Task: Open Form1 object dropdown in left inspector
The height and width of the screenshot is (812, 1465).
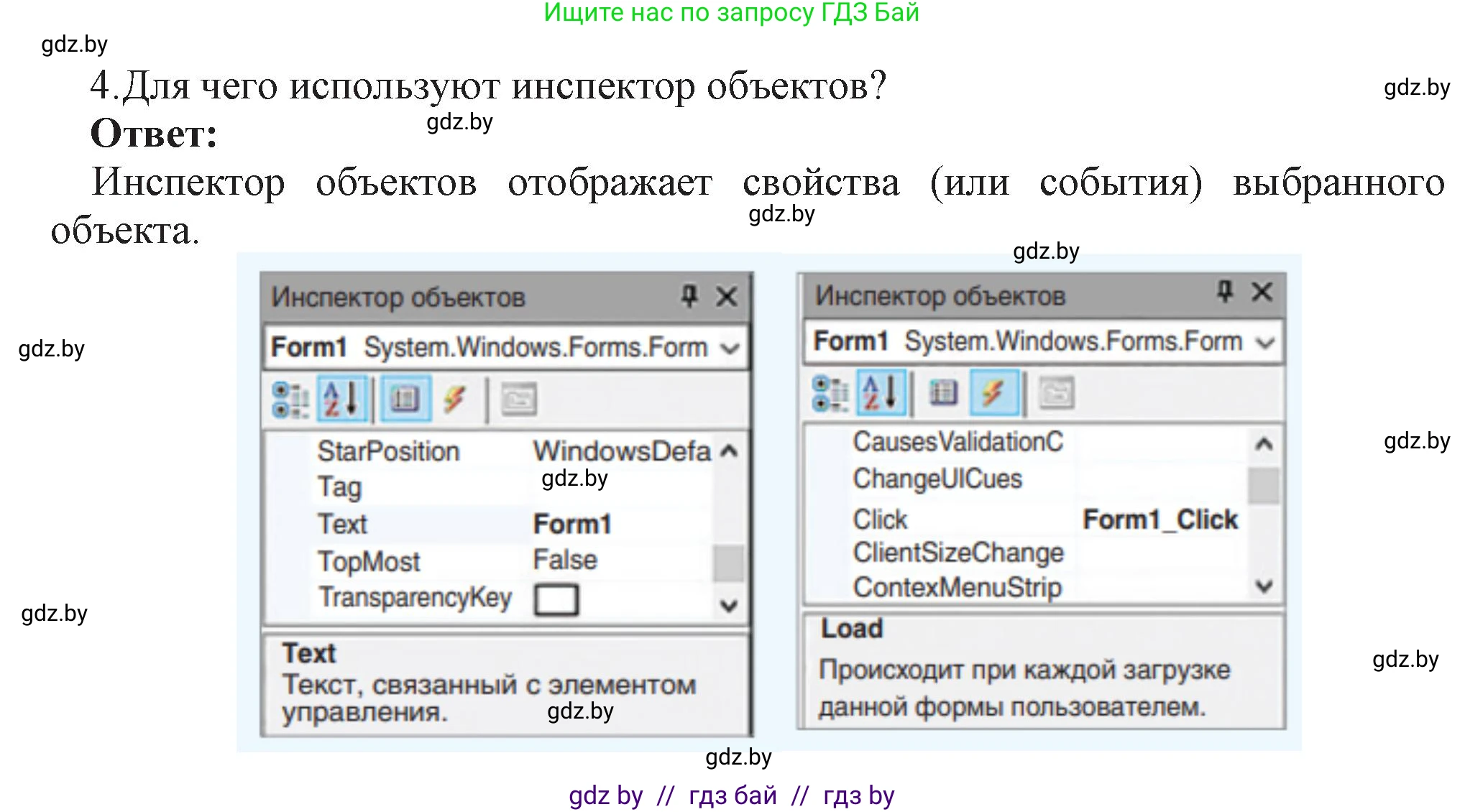Action: (x=730, y=349)
